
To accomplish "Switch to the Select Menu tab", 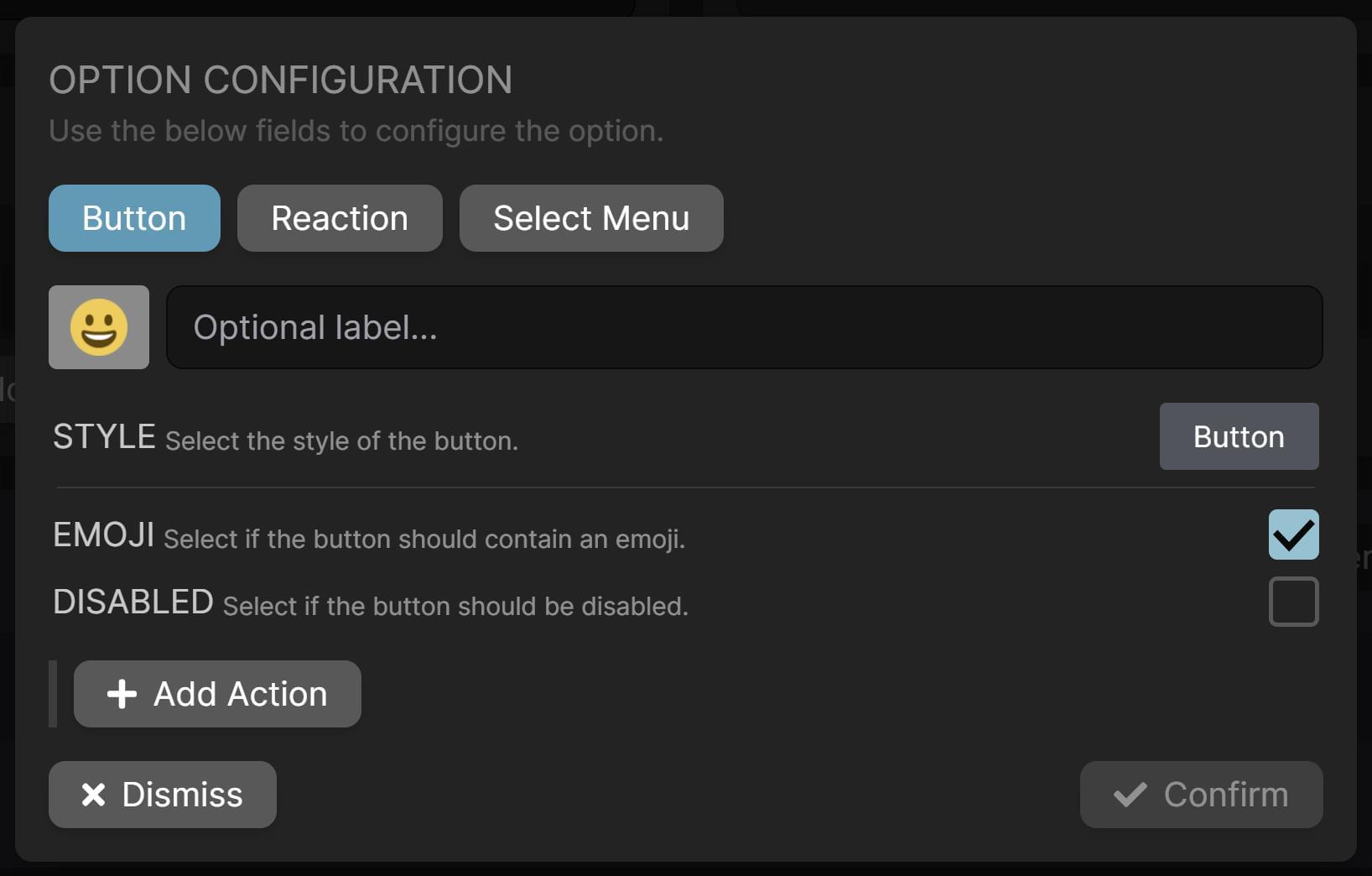I will [591, 218].
